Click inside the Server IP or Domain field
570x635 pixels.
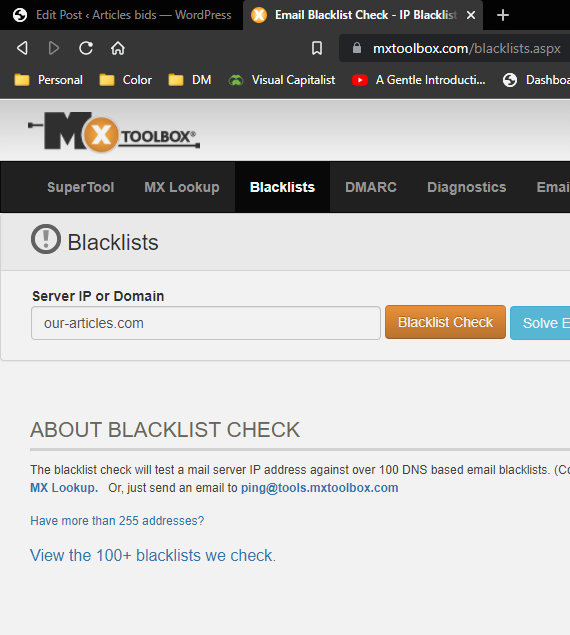click(206, 323)
